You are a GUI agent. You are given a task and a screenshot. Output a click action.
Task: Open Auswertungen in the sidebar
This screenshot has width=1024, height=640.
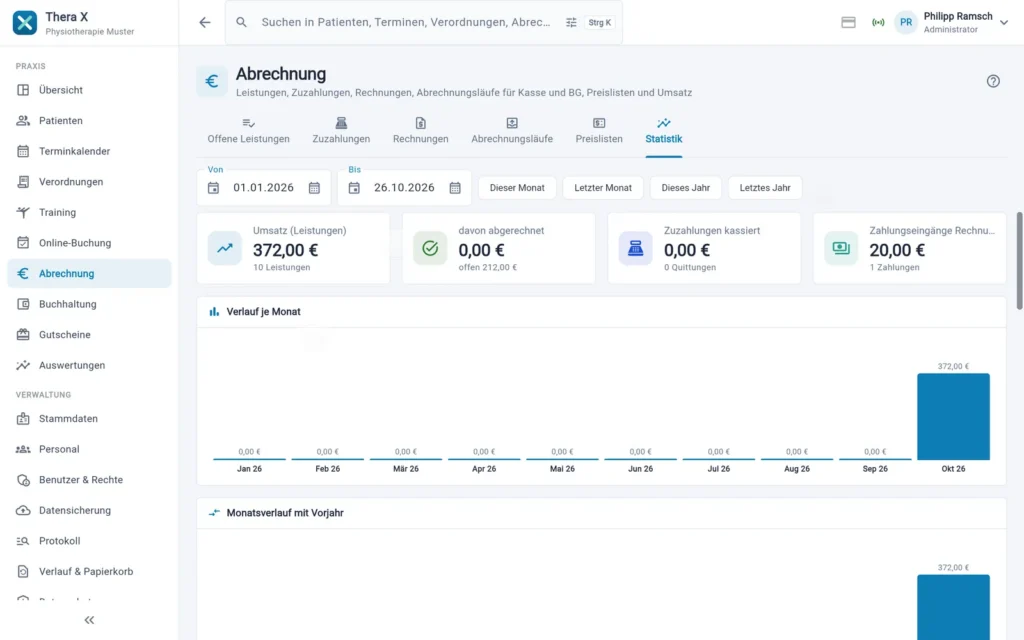[89, 365]
